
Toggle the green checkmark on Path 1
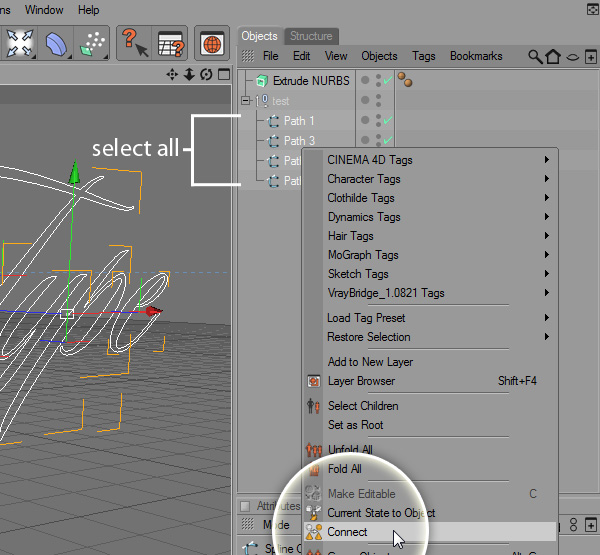click(x=387, y=121)
